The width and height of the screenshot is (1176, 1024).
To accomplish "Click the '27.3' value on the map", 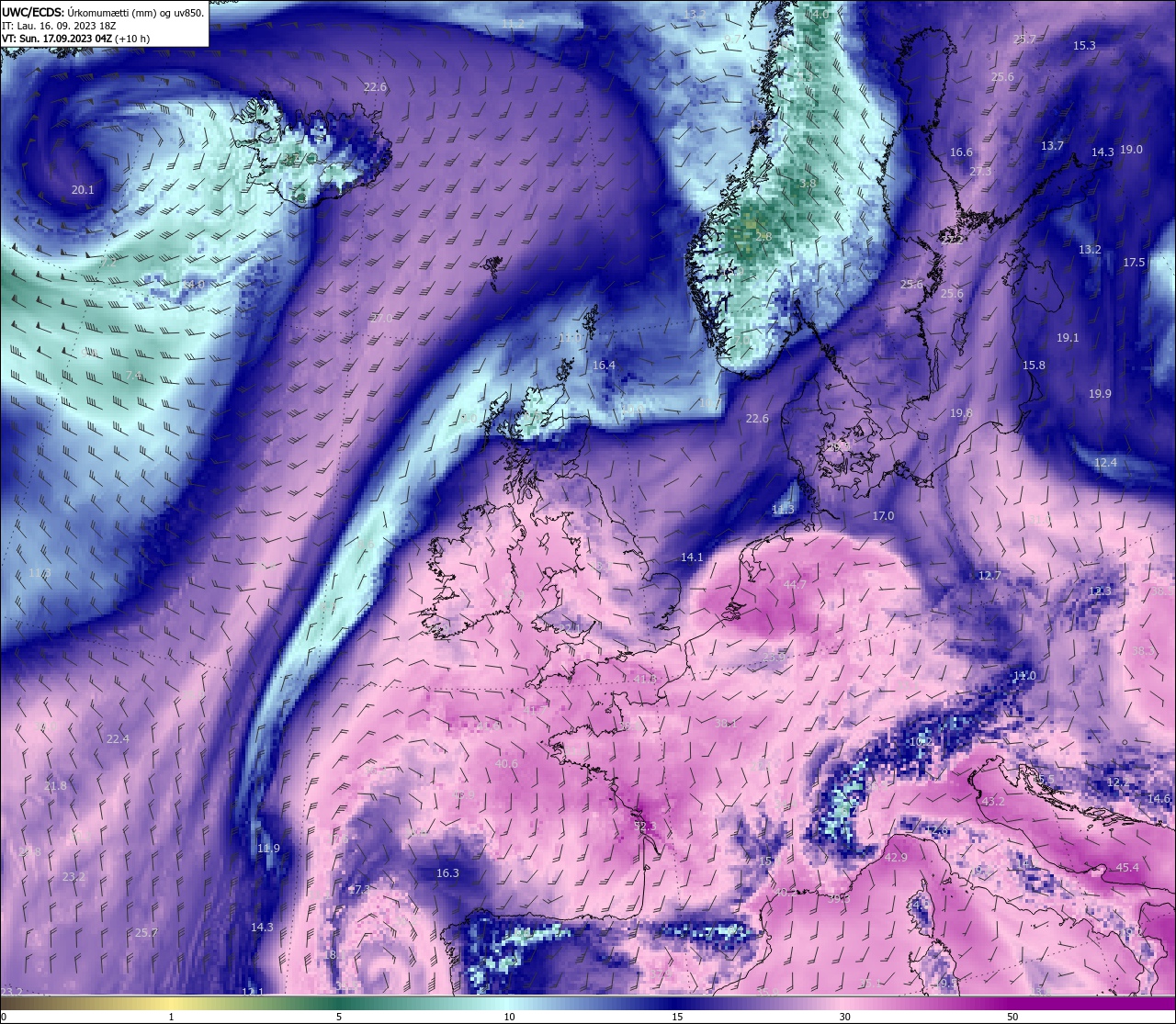I will pyautogui.click(x=980, y=172).
